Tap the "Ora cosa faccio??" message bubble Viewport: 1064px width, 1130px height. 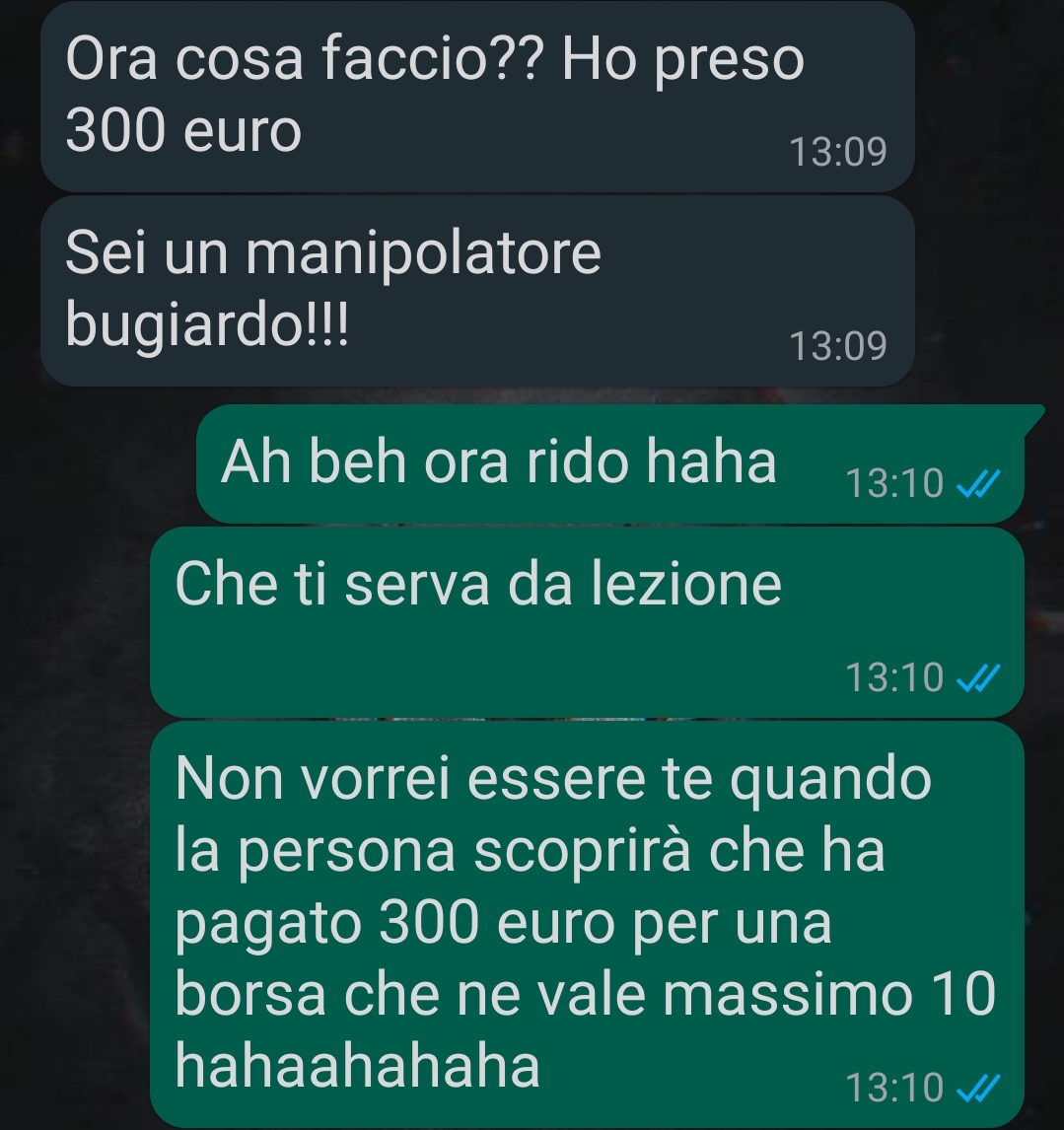click(x=477, y=96)
